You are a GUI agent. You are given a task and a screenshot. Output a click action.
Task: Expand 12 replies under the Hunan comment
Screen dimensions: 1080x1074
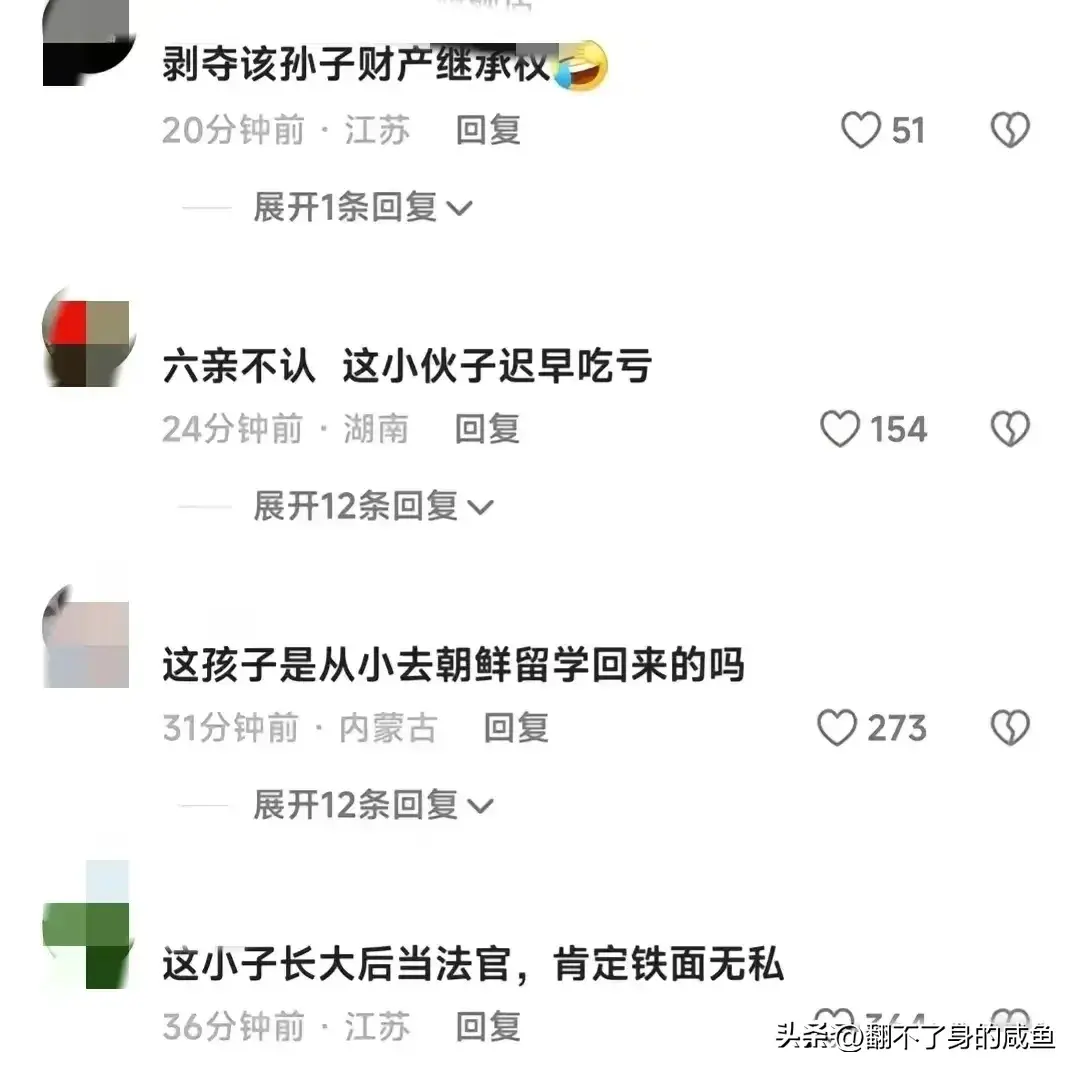pos(373,506)
